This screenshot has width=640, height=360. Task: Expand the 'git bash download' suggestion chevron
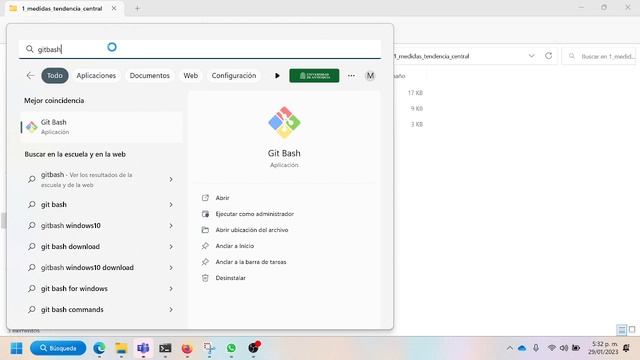click(x=171, y=247)
